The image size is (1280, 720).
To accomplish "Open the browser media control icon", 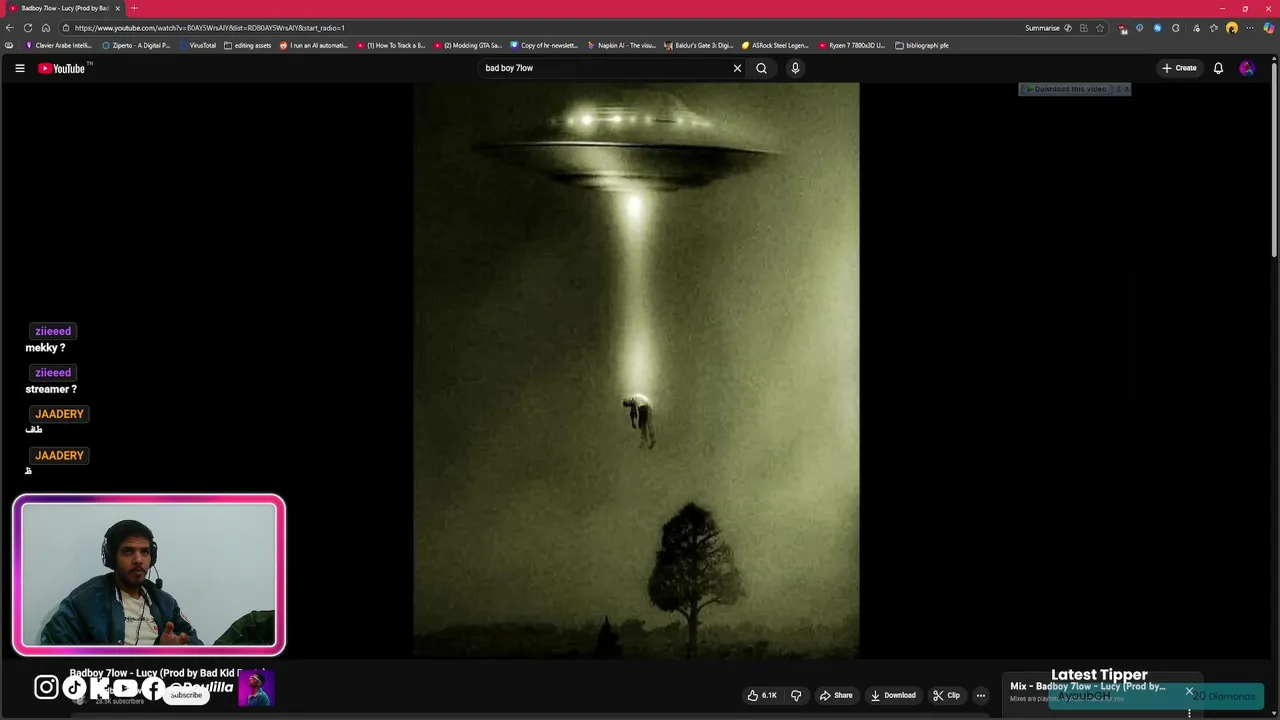I will pyautogui.click(x=1196, y=28).
